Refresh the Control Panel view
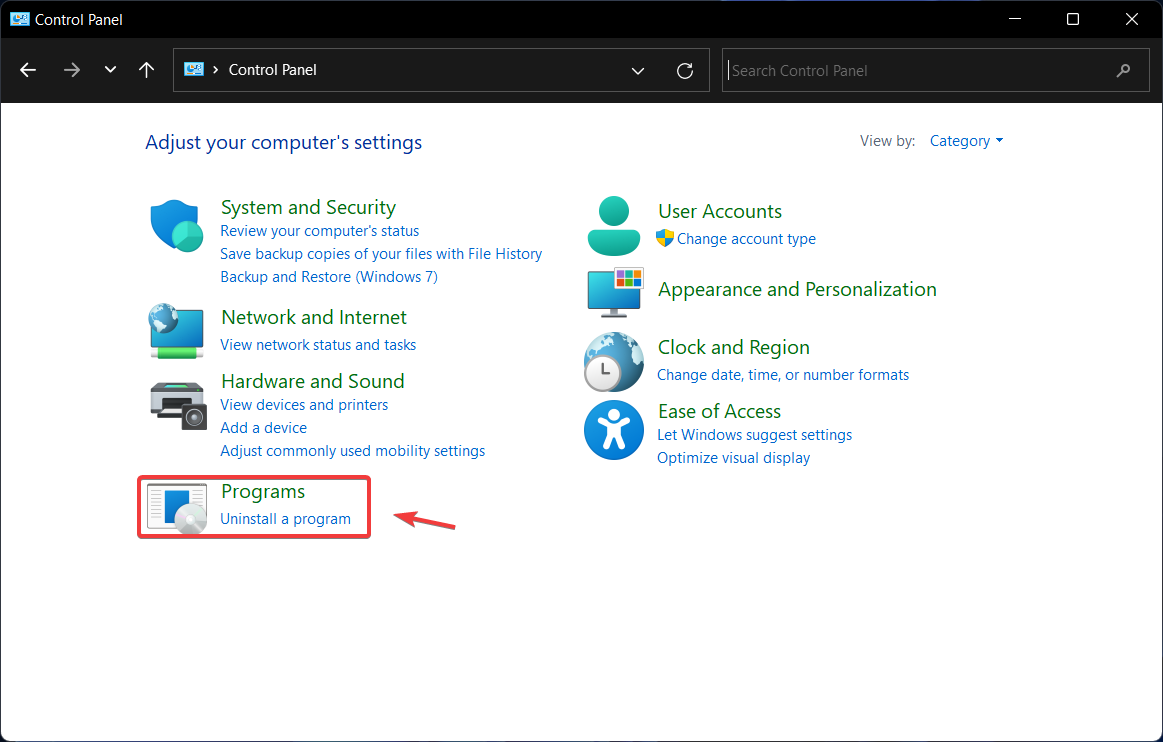The width and height of the screenshot is (1163, 742). point(685,70)
